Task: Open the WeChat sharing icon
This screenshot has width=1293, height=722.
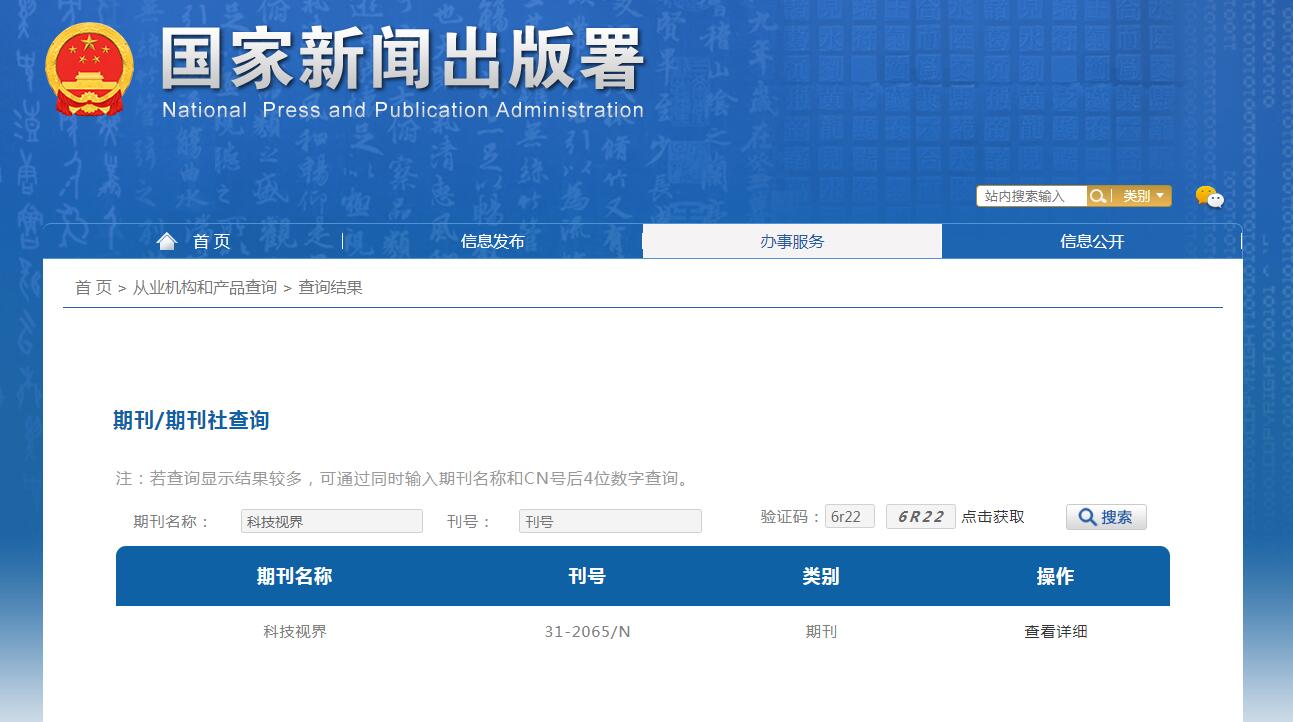Action: coord(1212,197)
